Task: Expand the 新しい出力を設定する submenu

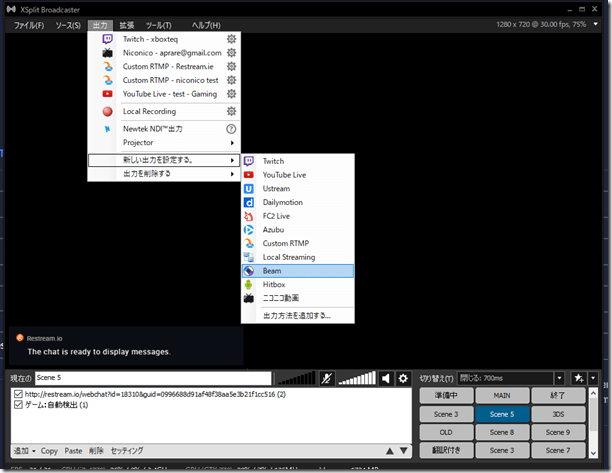Action: [x=232, y=160]
